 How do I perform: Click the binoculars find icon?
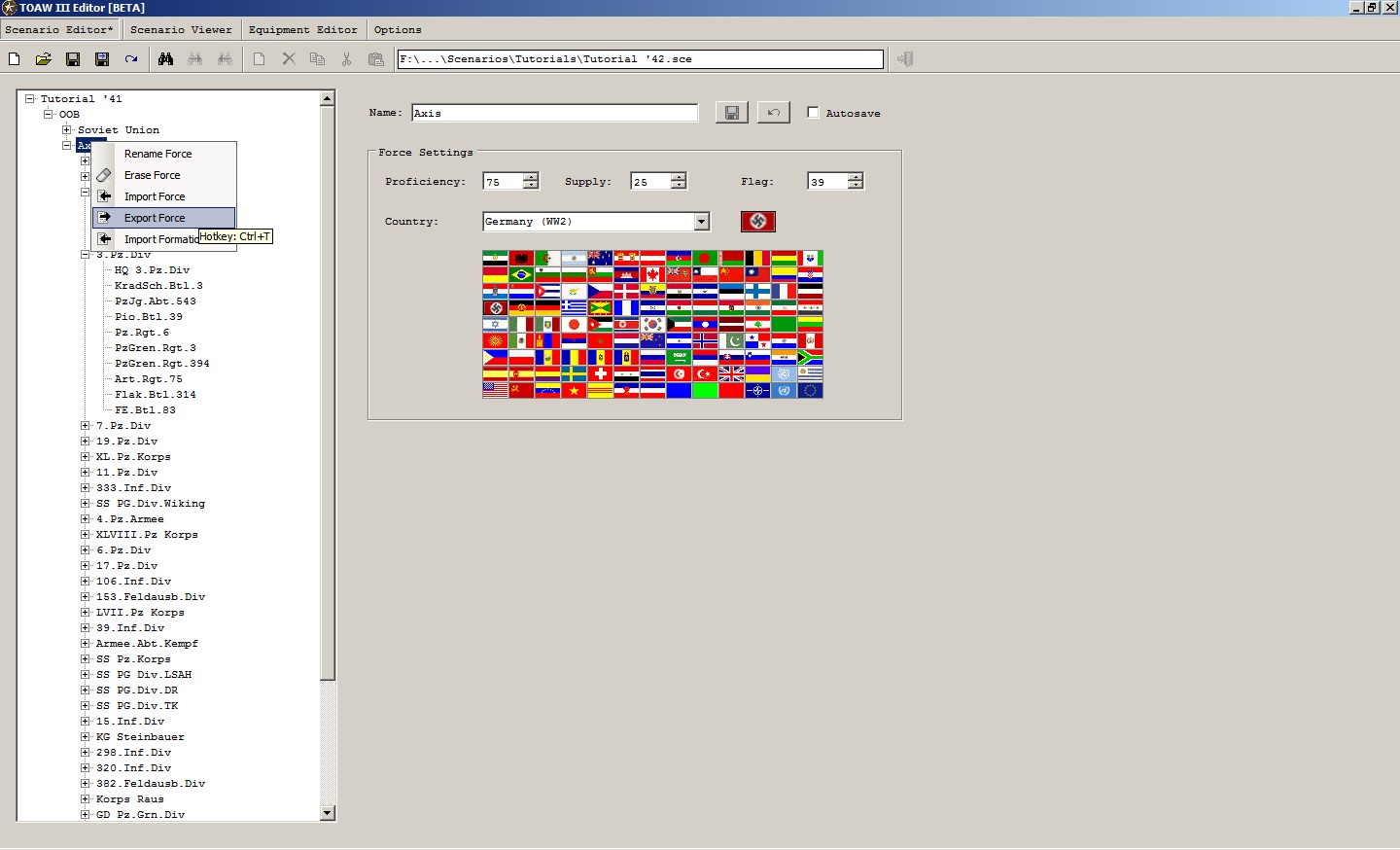pyautogui.click(x=166, y=59)
